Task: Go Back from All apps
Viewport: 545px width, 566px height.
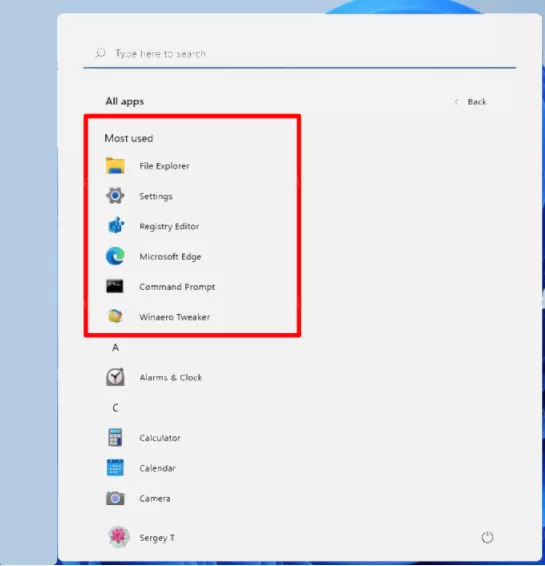Action: [x=470, y=102]
